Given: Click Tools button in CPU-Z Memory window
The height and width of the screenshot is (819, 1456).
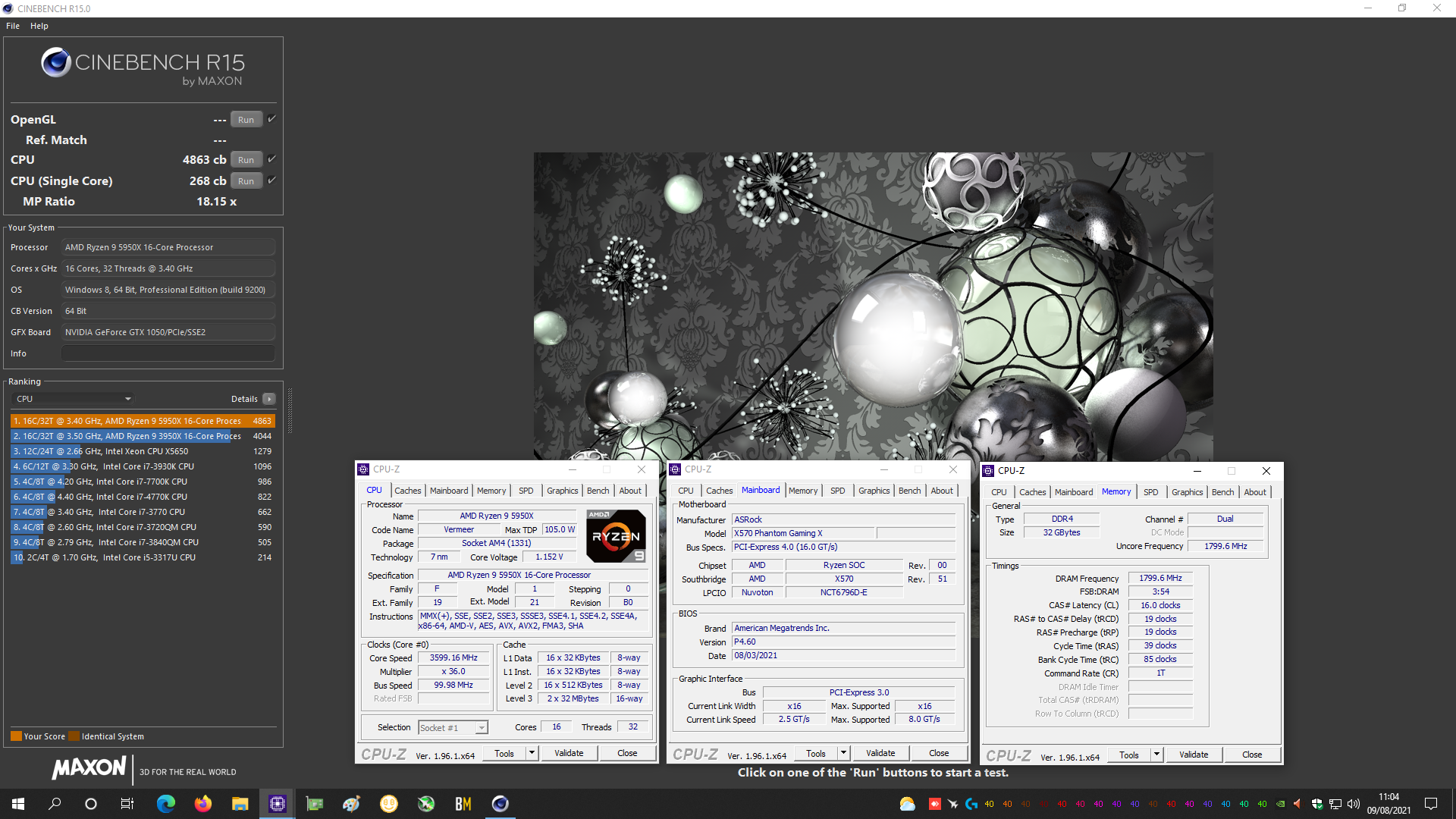Looking at the screenshot, I should (1128, 755).
